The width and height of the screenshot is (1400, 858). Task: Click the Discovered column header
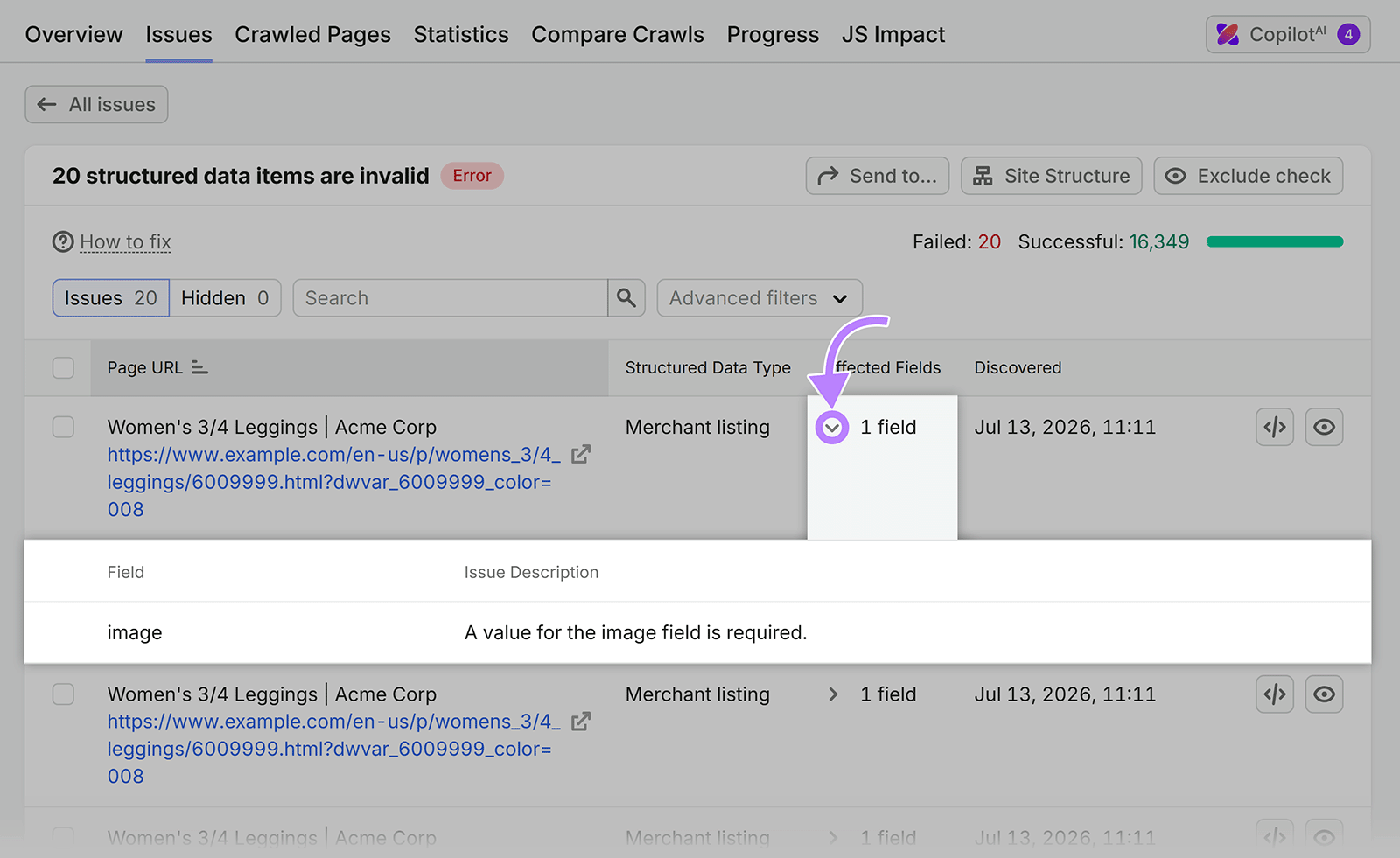click(1018, 367)
